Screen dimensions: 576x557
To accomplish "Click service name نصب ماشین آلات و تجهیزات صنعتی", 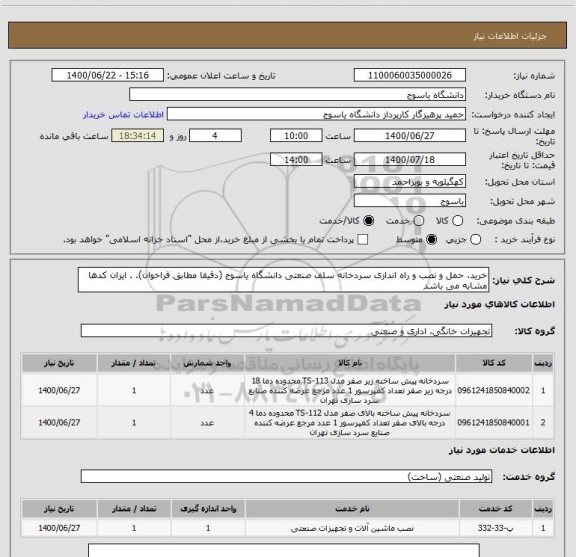I will 352,528.
